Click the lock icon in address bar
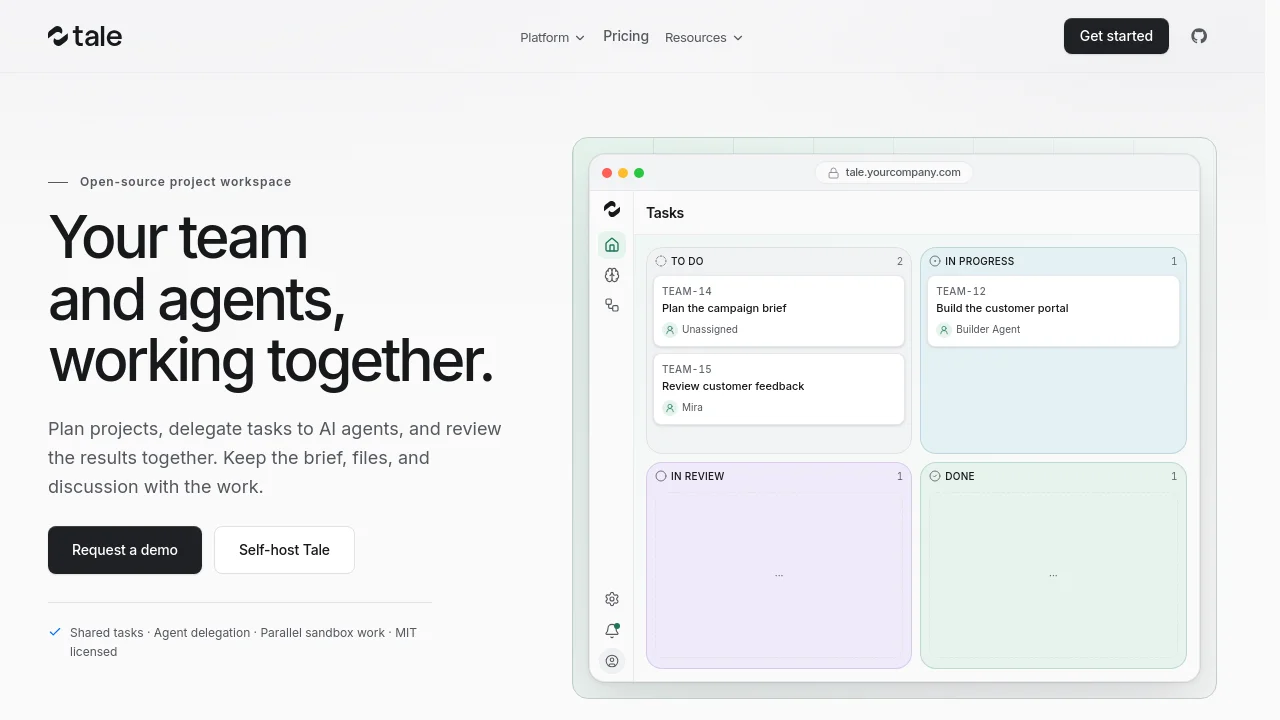Viewport: 1280px width, 720px height. pos(833,173)
